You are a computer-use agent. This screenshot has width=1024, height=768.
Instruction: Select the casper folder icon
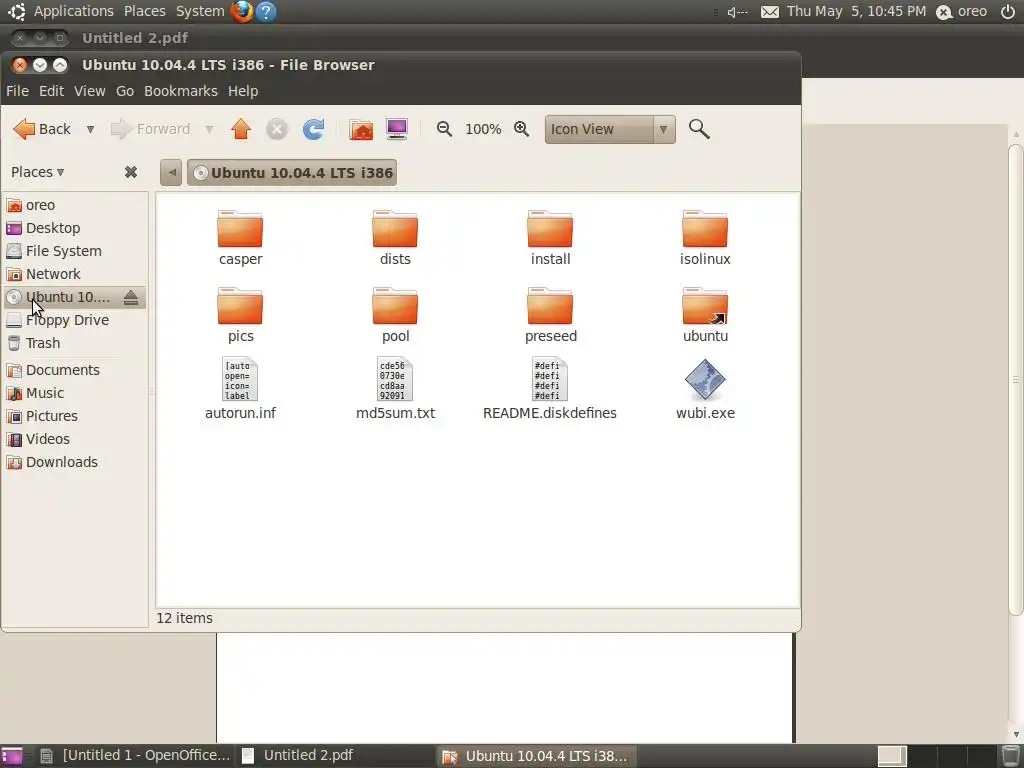pos(240,229)
